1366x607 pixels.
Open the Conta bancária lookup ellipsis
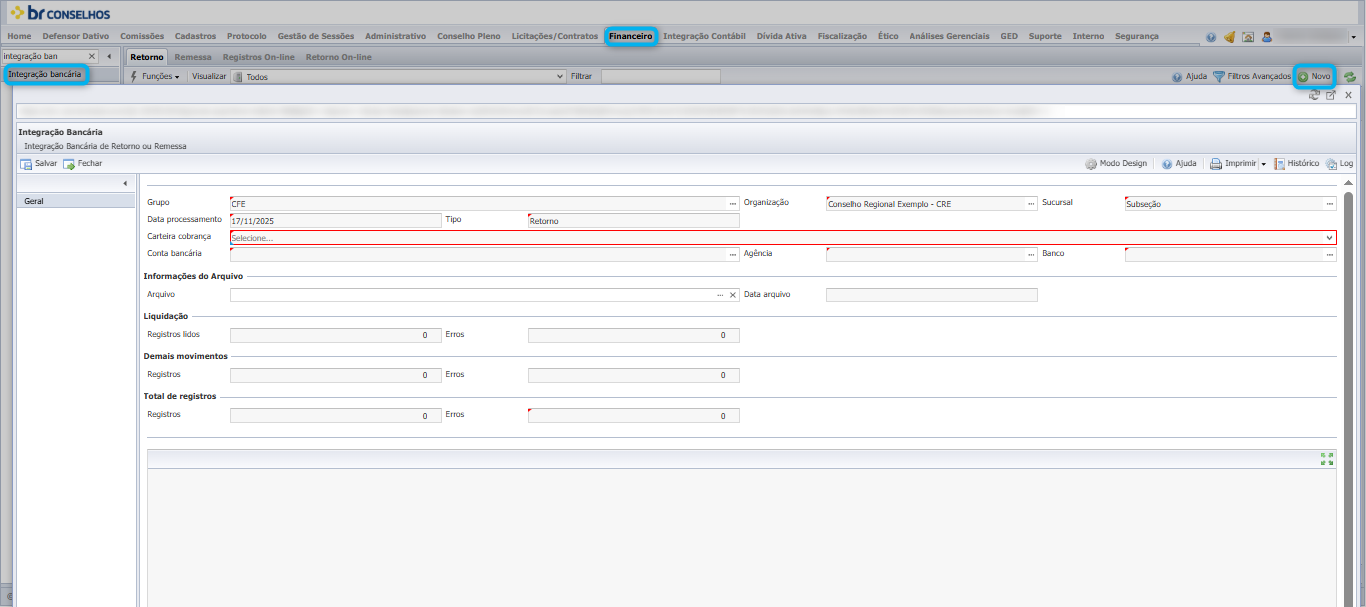[x=733, y=255]
